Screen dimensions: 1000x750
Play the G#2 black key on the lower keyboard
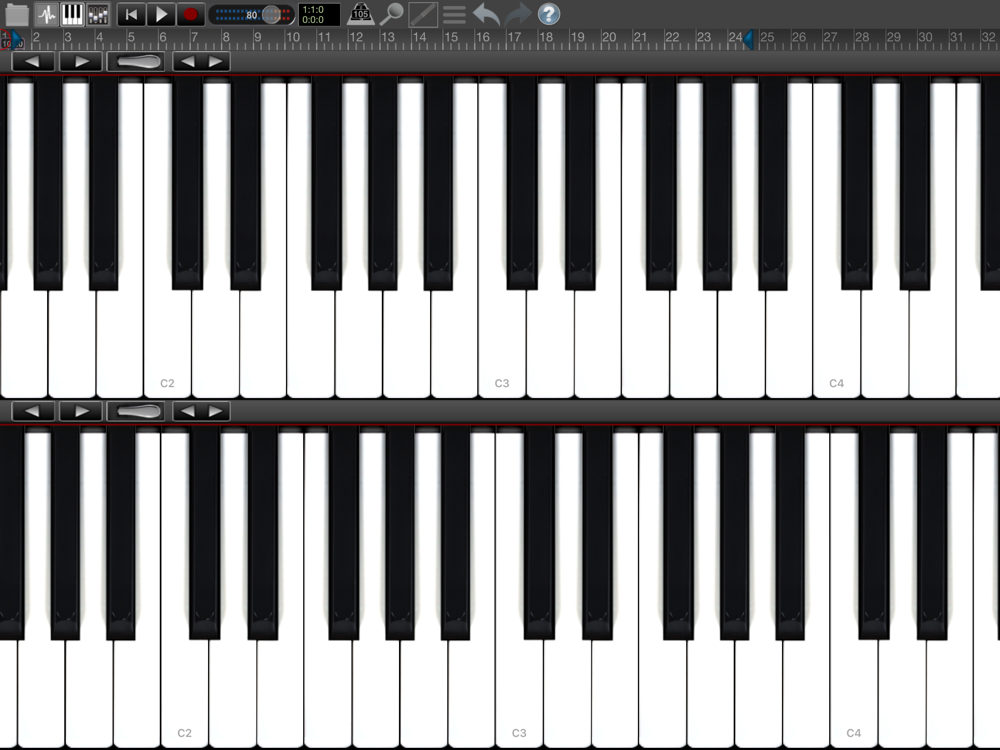pyautogui.click(x=400, y=533)
